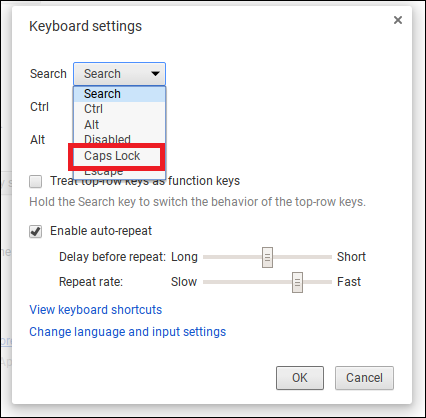This screenshot has height=418, width=426.
Task: Click the Repeat rate slider handle
Action: coord(297,282)
